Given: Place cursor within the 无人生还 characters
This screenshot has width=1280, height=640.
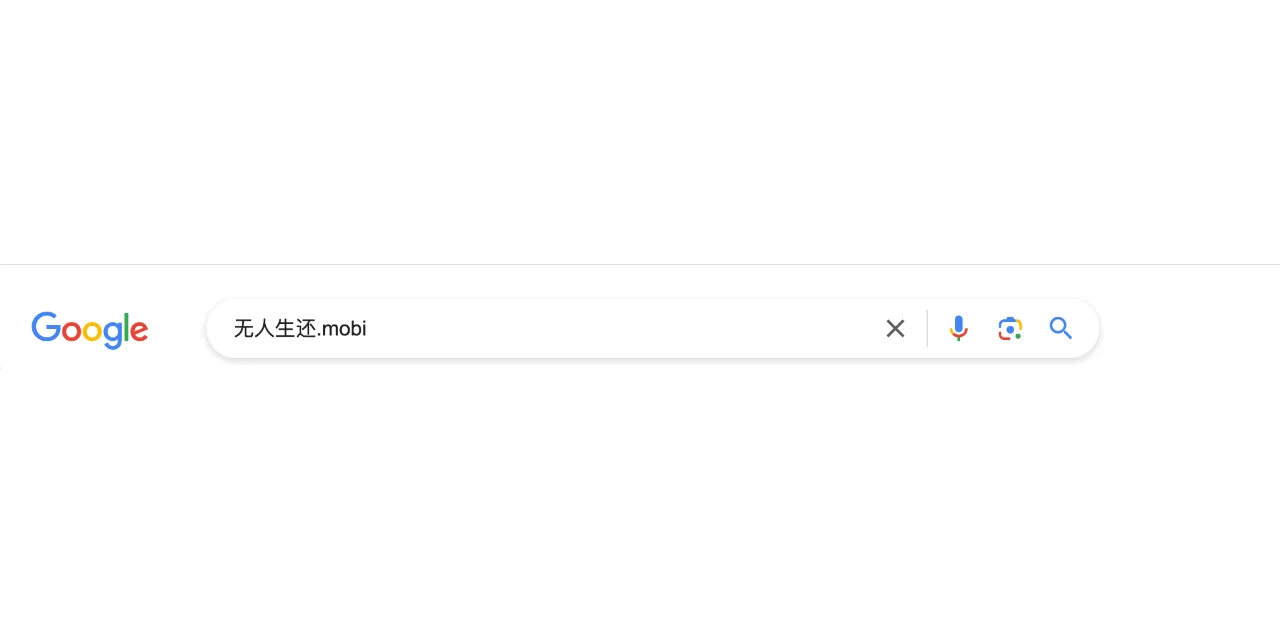Looking at the screenshot, I should click(x=275, y=328).
